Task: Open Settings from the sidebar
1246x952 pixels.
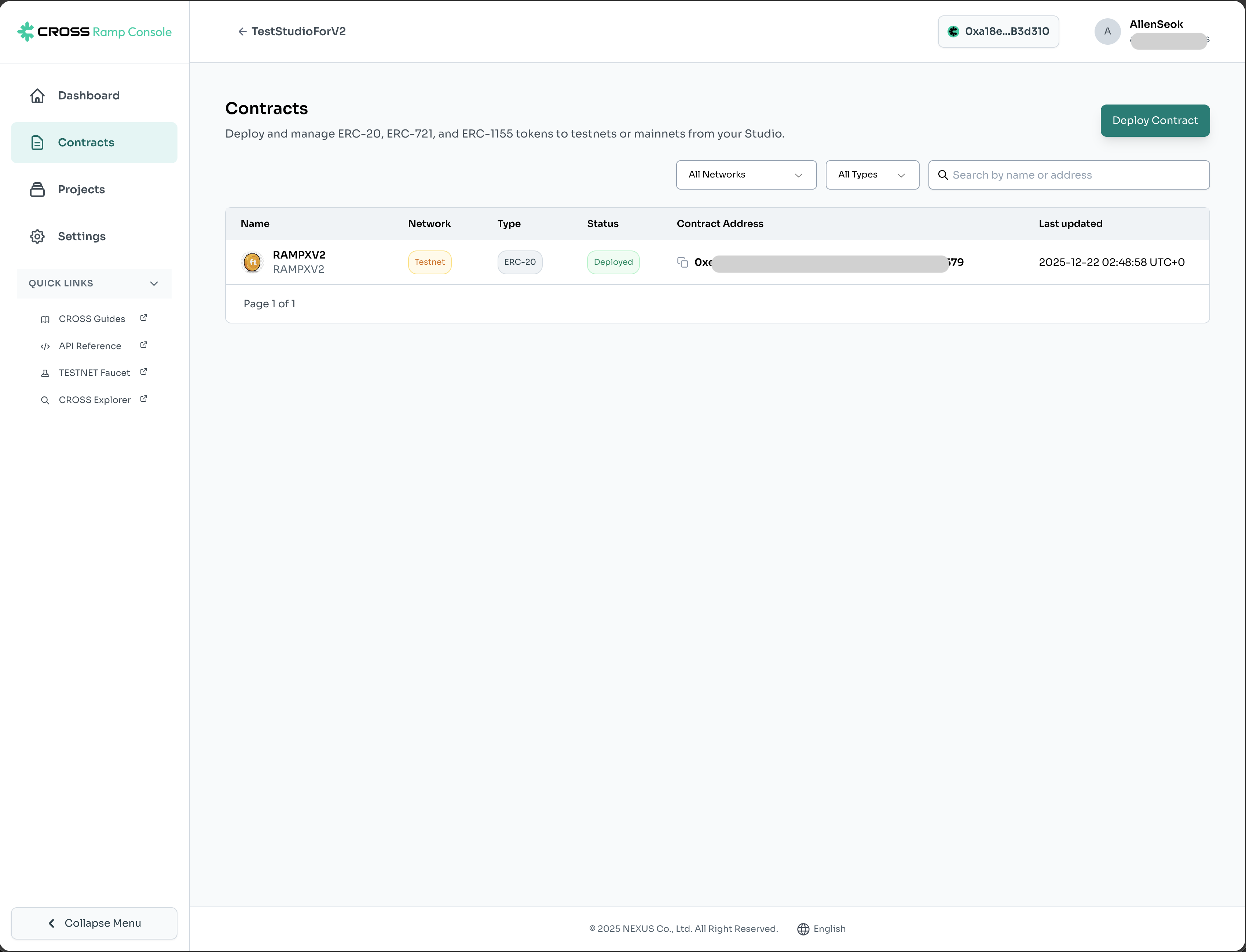Action: [82, 236]
